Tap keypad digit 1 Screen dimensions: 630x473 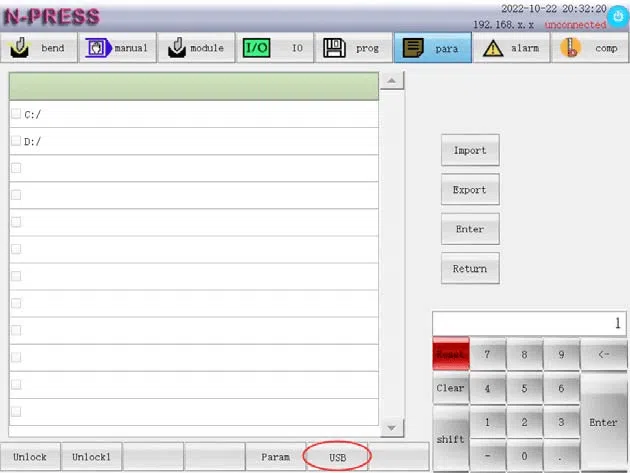[x=487, y=422]
